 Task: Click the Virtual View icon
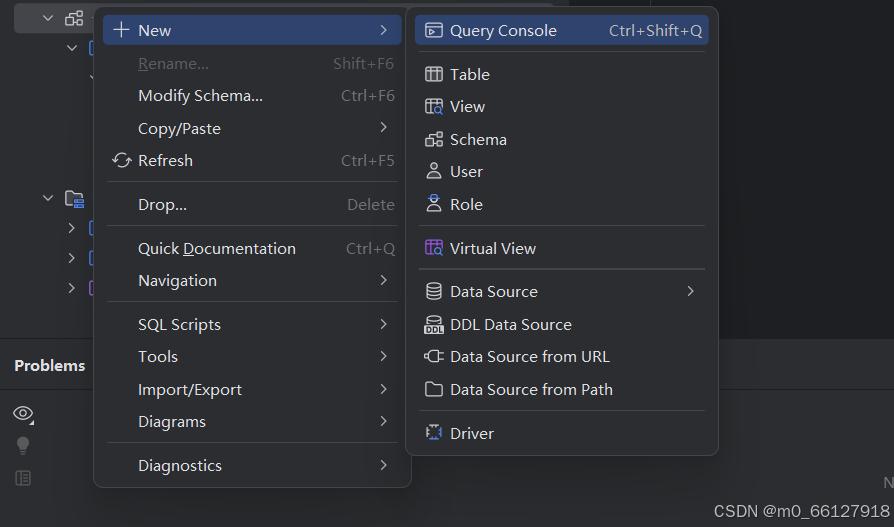(x=434, y=248)
